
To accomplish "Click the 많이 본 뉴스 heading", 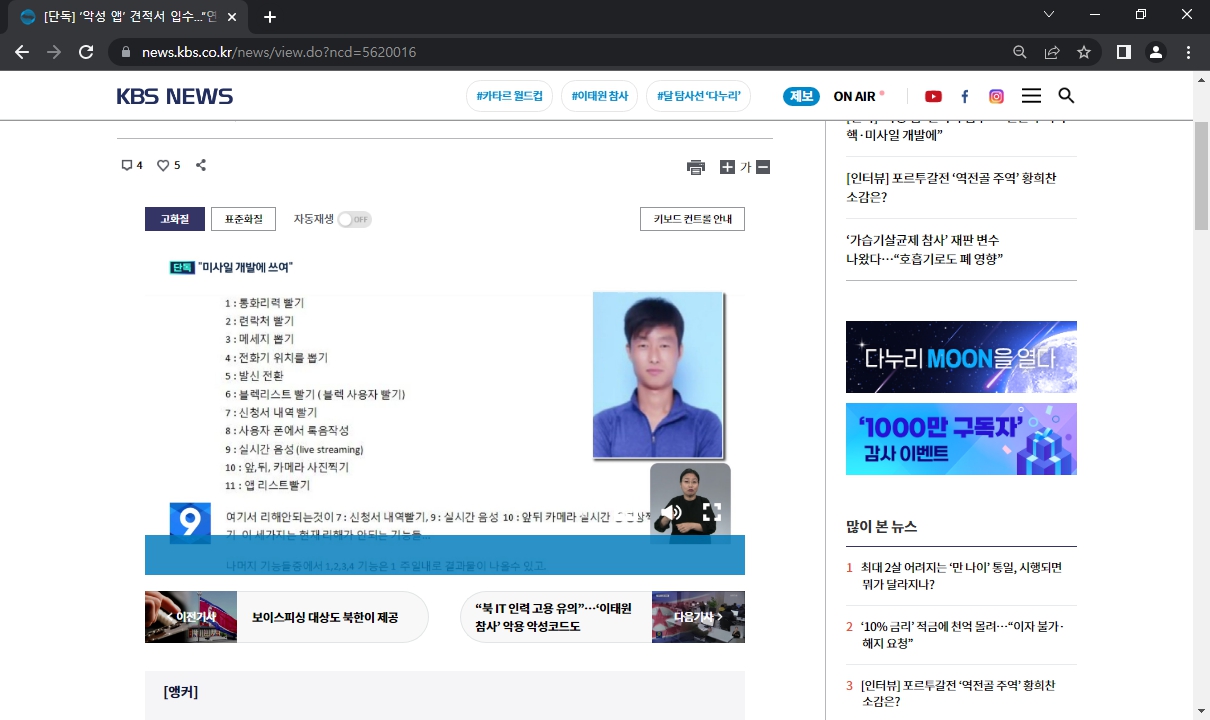I will tap(881, 526).
